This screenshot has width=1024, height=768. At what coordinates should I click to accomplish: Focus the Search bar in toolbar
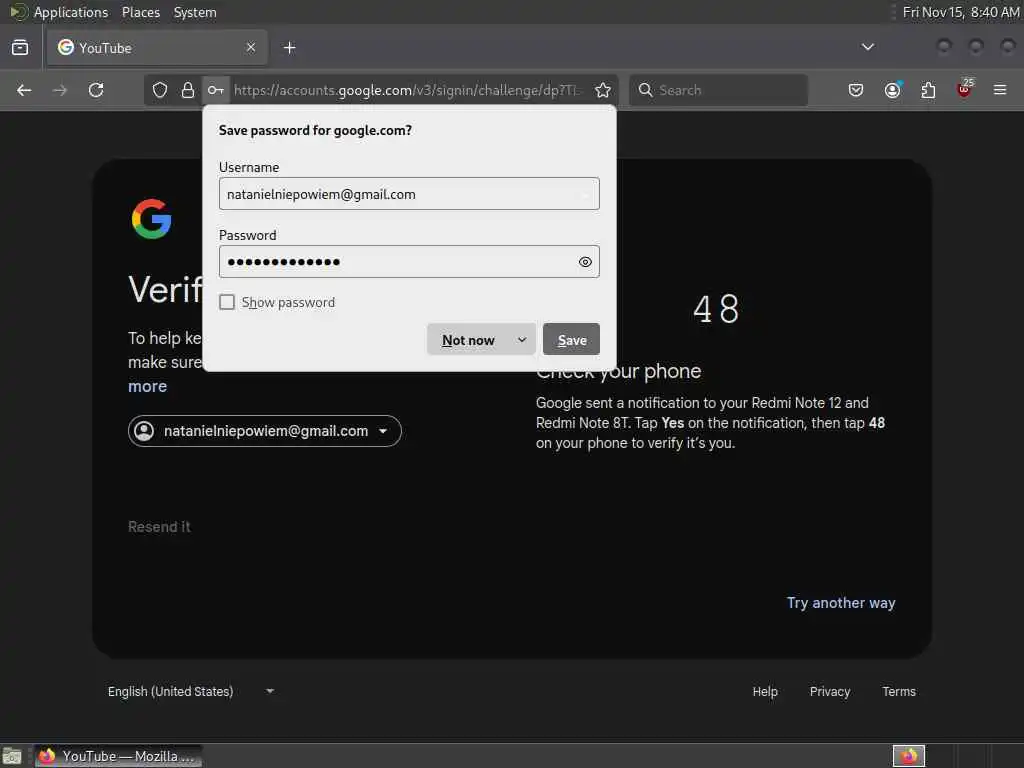pyautogui.click(x=718, y=90)
